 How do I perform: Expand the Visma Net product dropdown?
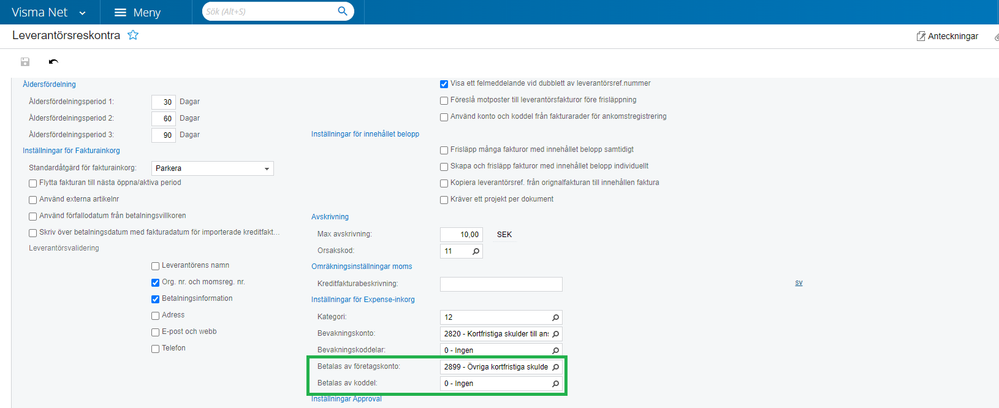(81, 12)
